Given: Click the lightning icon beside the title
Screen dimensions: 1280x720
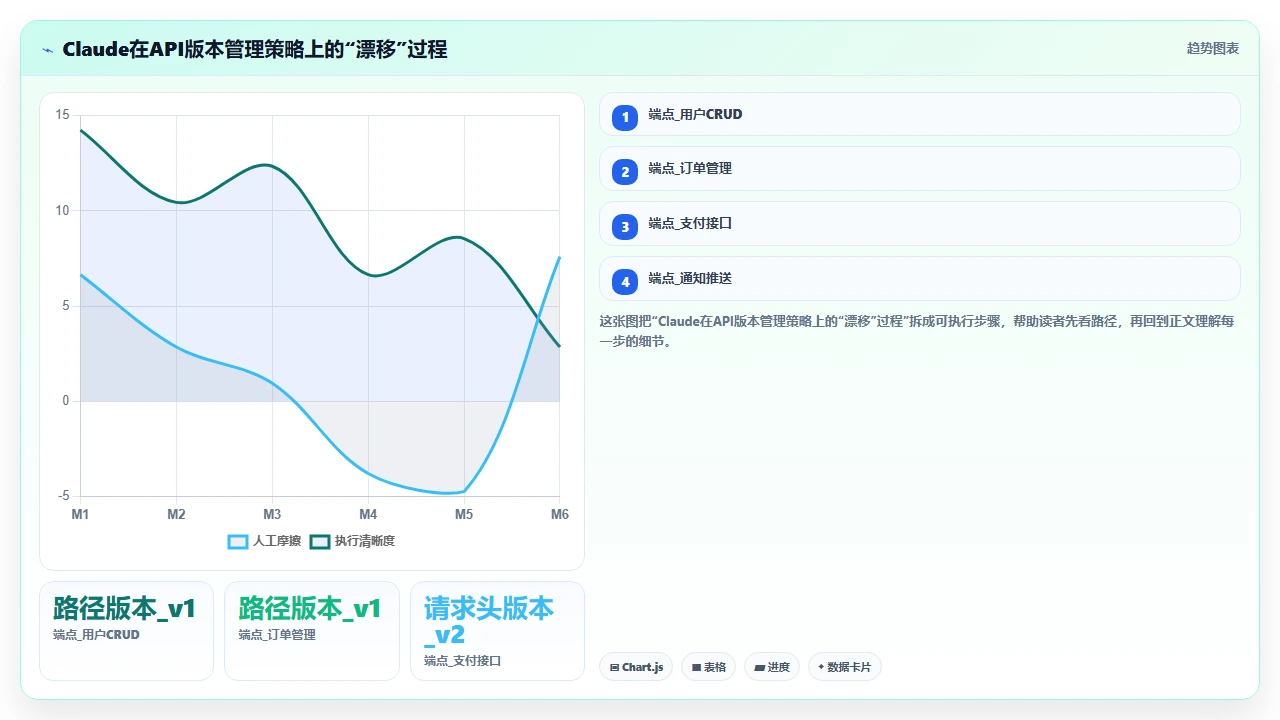Looking at the screenshot, I should coord(48,49).
